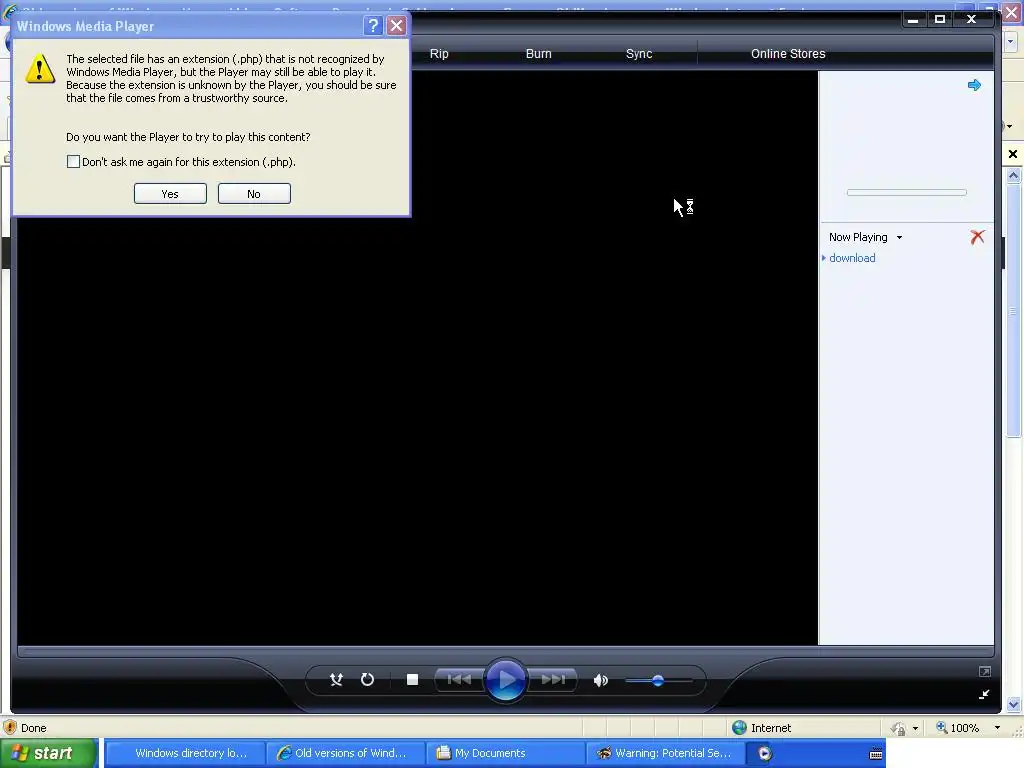Viewport: 1024px width, 768px height.
Task: Open the Media Player taskbar button
Action: click(765, 753)
